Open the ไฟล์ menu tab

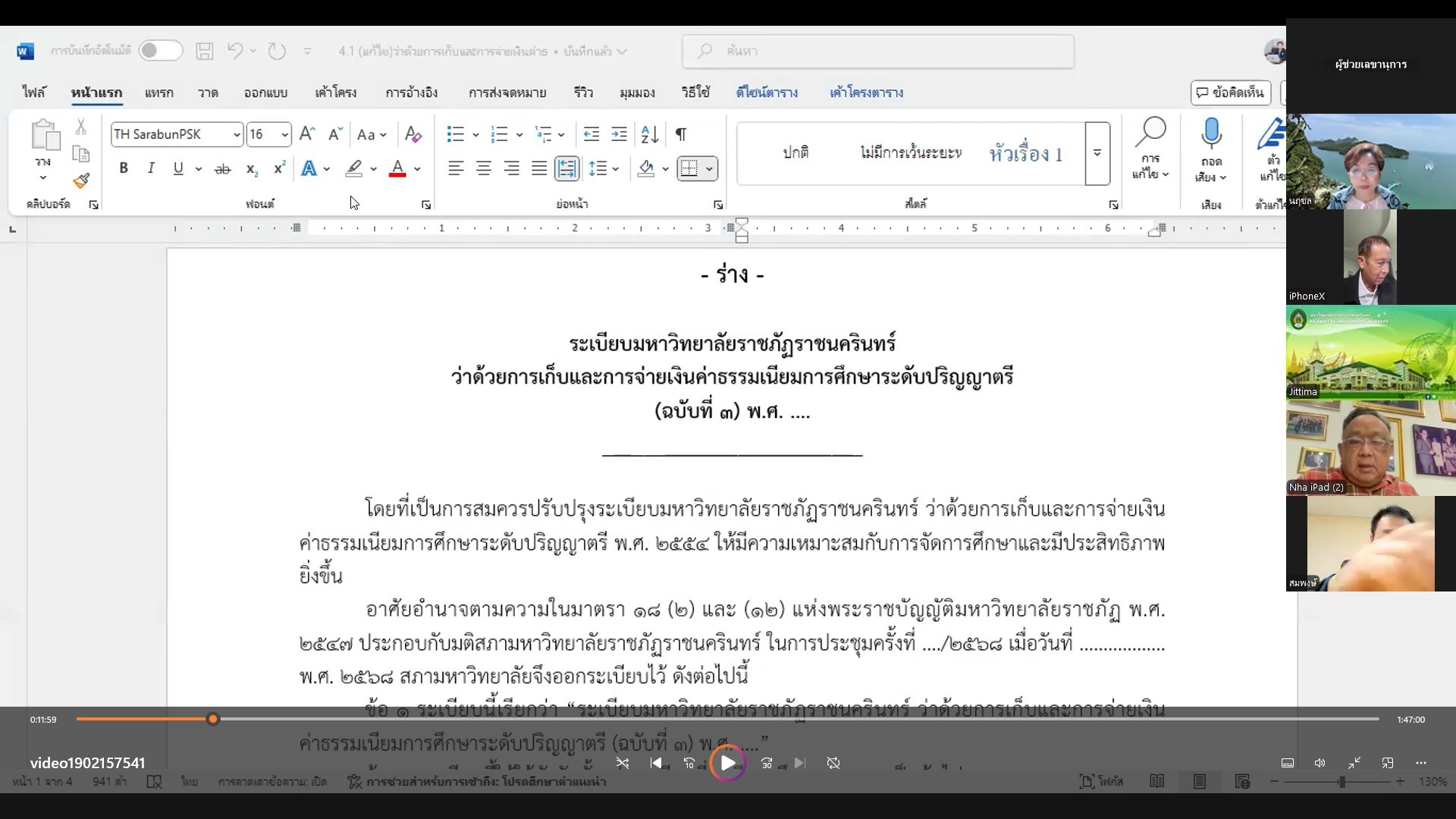click(34, 93)
